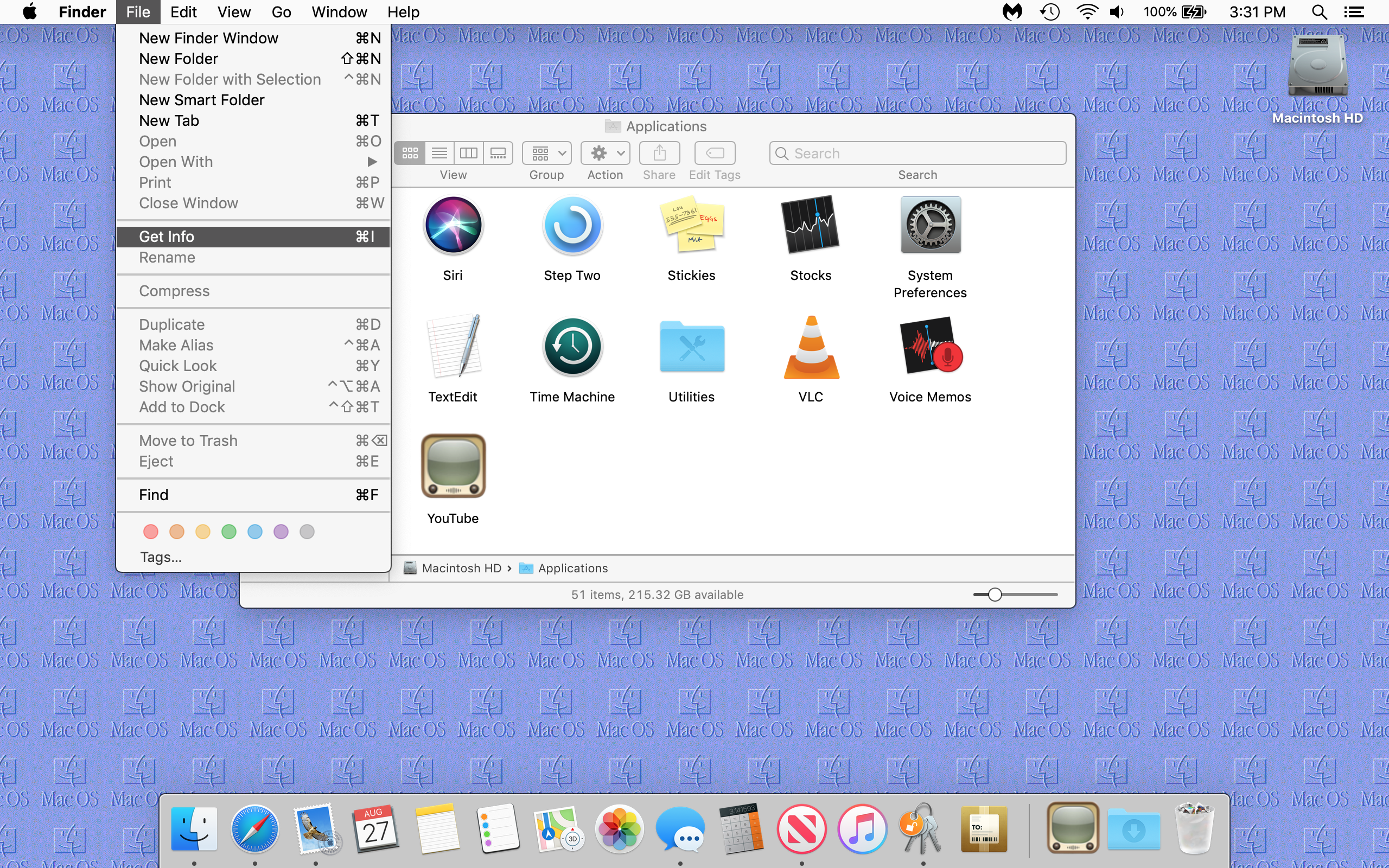
Task: Click the Trash icon in Dock
Action: 1194,828
